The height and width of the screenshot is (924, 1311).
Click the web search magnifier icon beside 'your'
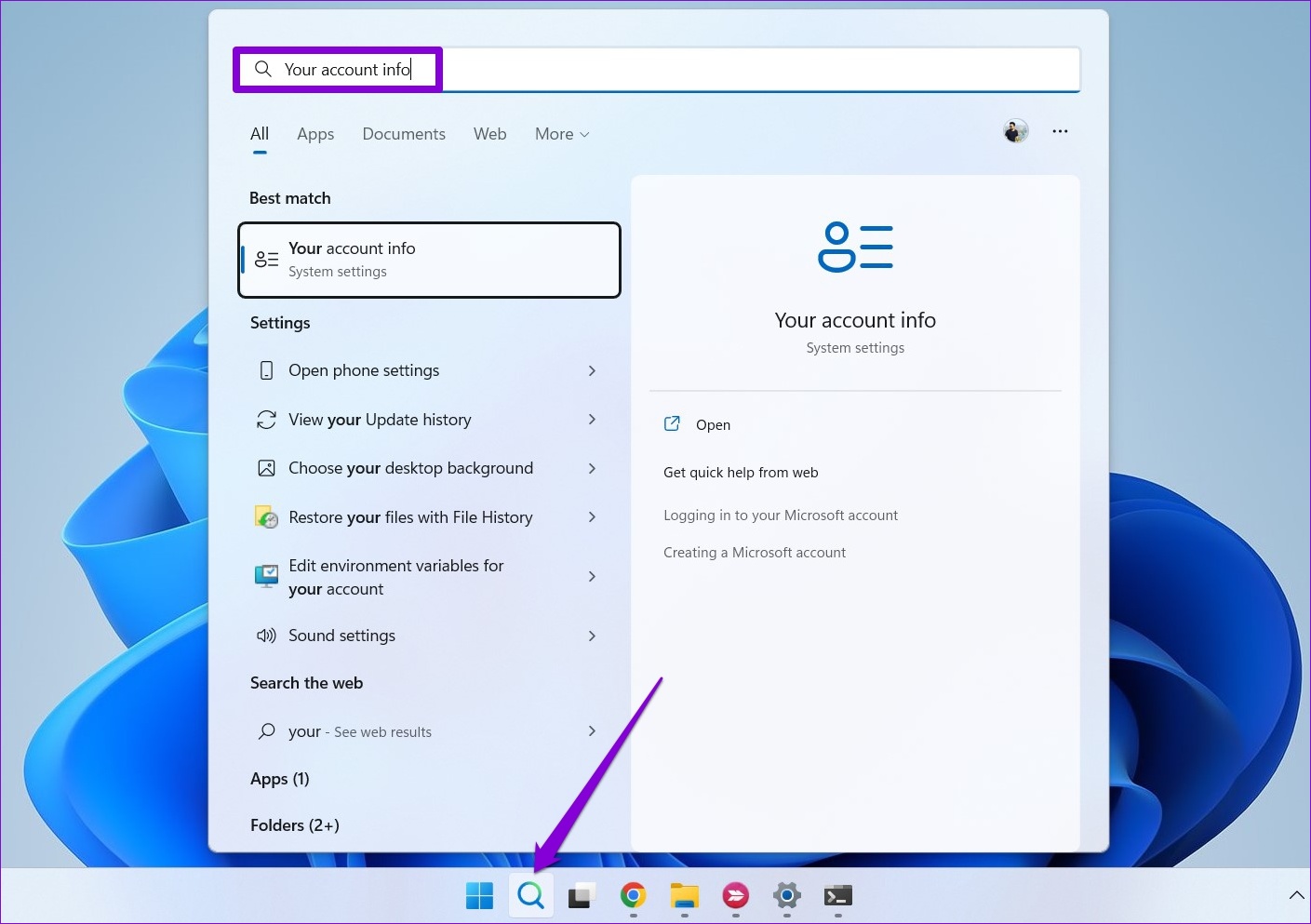[x=266, y=731]
